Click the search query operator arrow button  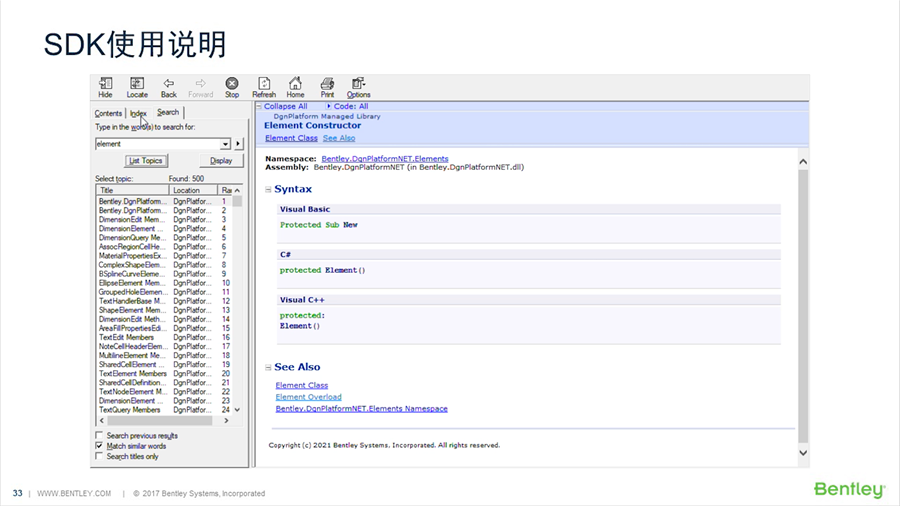(238, 143)
